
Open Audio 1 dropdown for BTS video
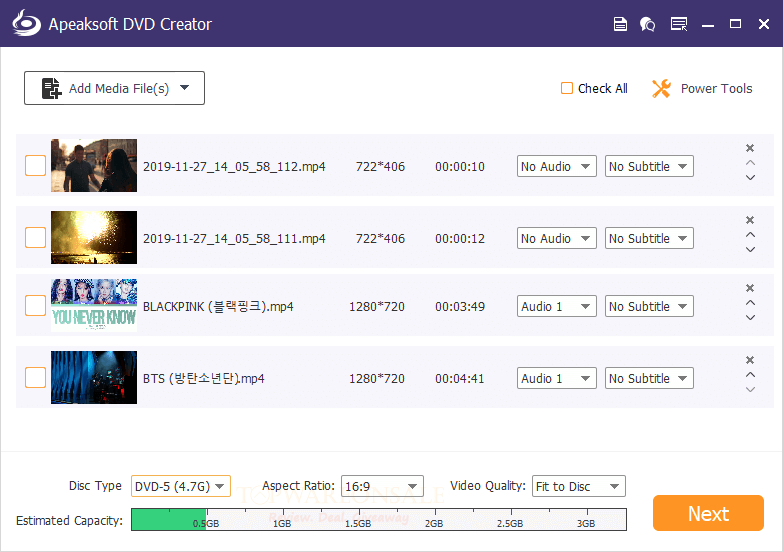click(557, 378)
